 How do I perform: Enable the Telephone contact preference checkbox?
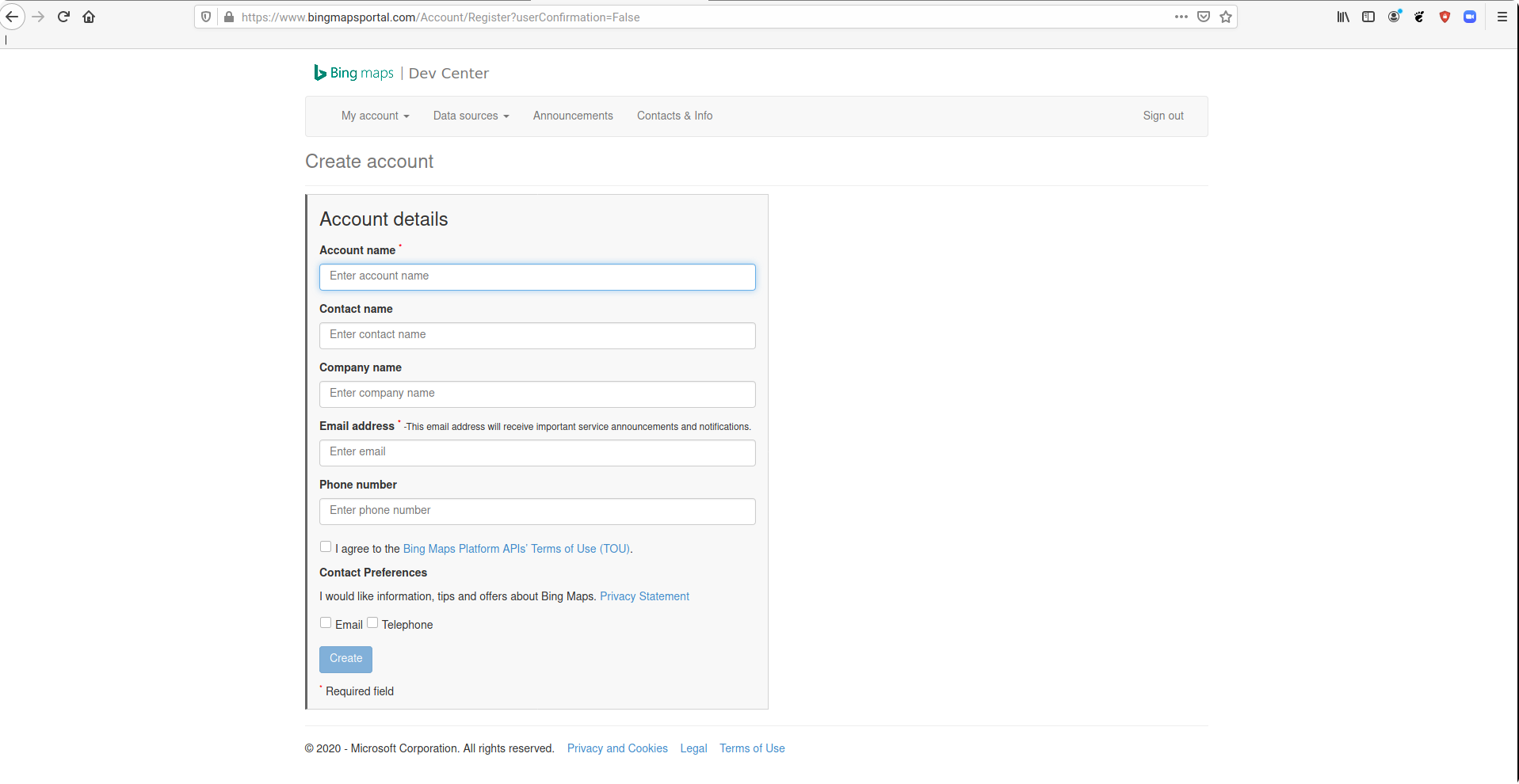point(372,622)
